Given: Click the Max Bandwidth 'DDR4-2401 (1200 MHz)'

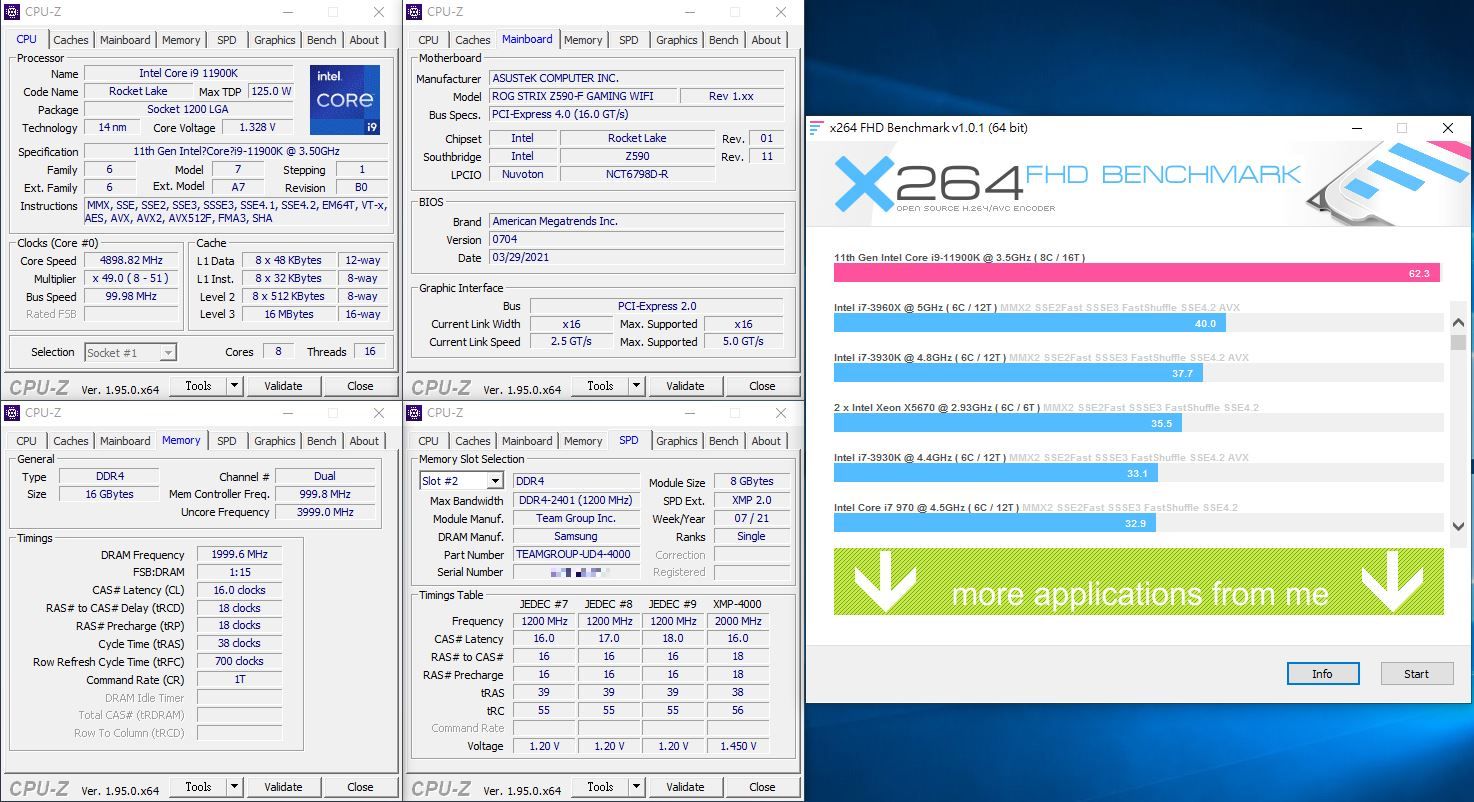Looking at the screenshot, I should [576, 500].
